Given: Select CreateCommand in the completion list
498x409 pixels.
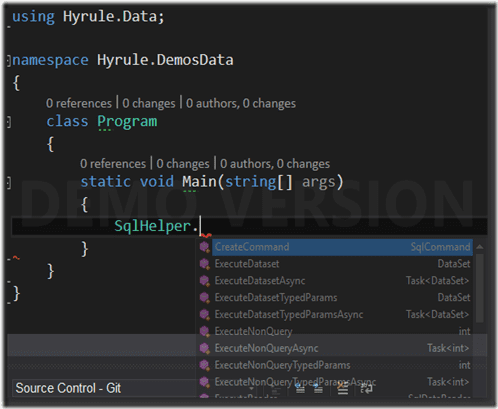Looking at the screenshot, I should [342, 247].
